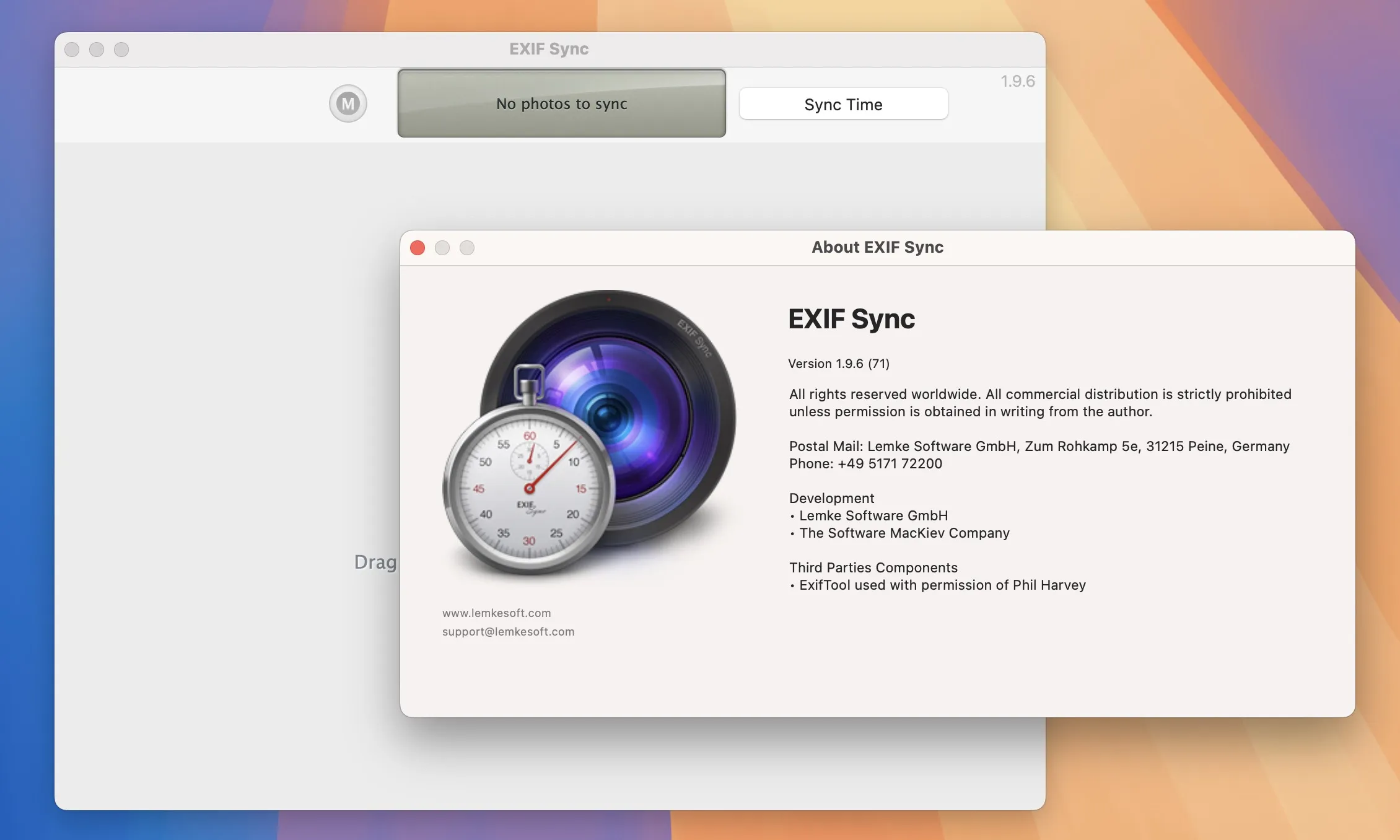
Task: Click the About EXIF Sync title bar text
Action: (x=877, y=247)
